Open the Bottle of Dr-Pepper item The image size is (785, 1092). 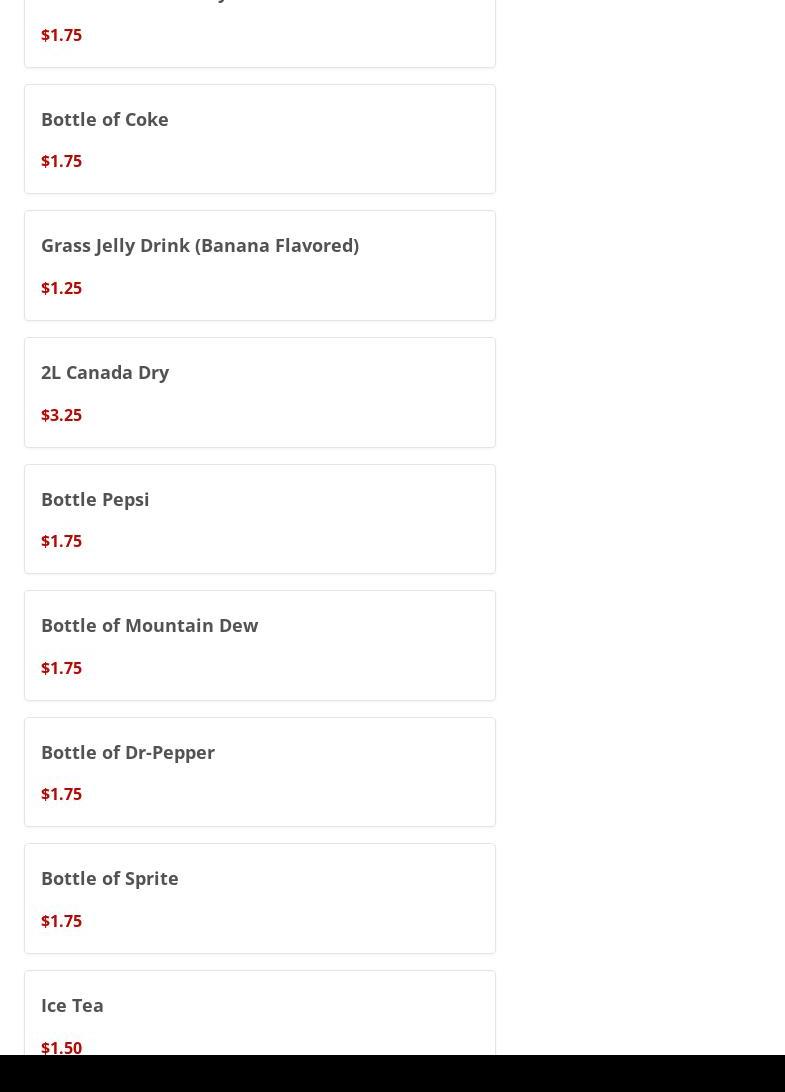[x=128, y=752]
